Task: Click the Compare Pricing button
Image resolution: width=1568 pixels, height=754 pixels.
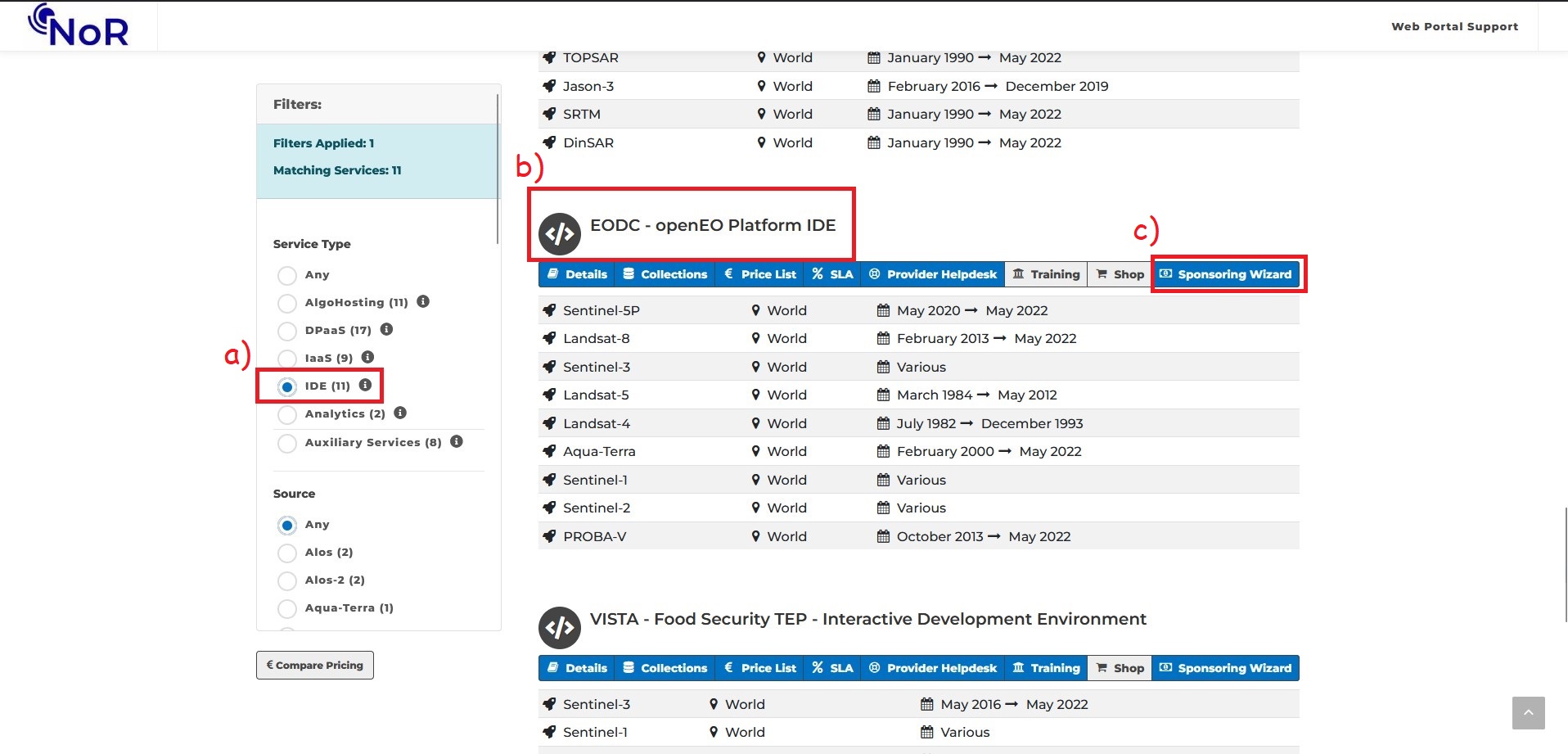Action: 315,666
